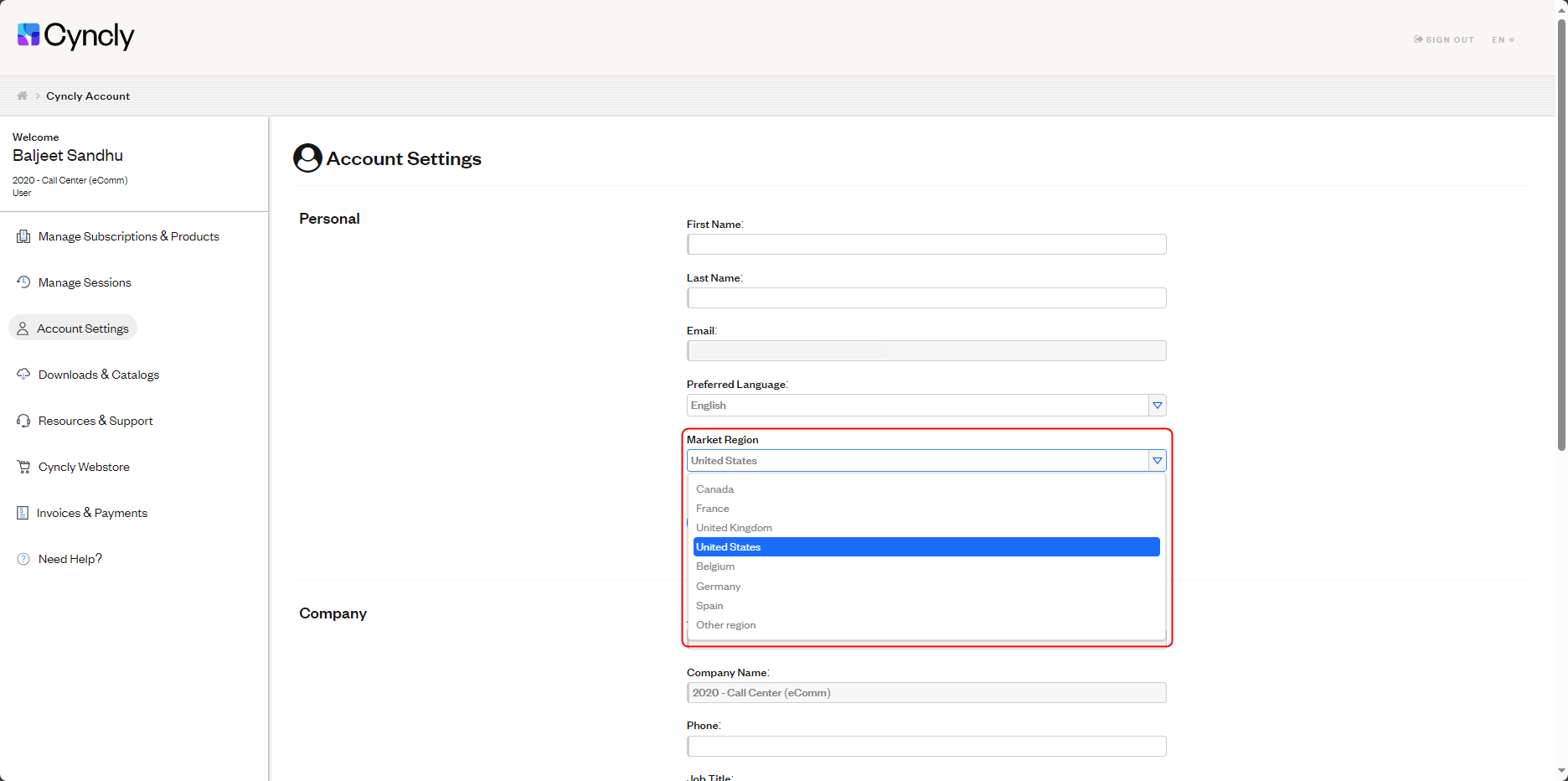
Task: Visit Cyncly Webstore
Action: (x=84, y=467)
